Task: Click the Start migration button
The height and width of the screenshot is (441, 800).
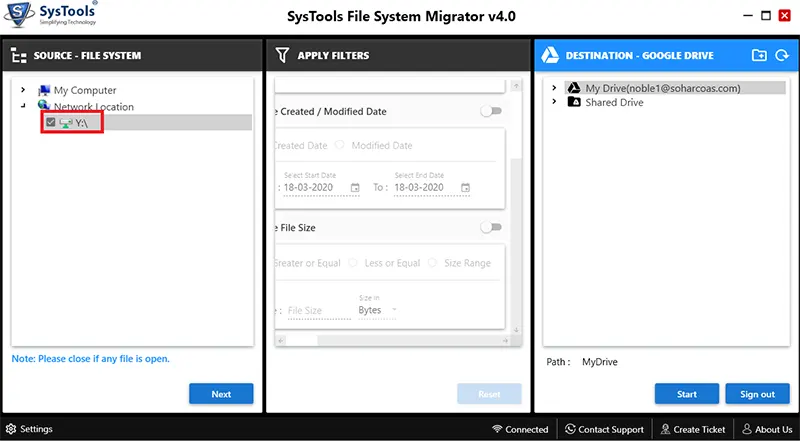Action: [x=687, y=394]
